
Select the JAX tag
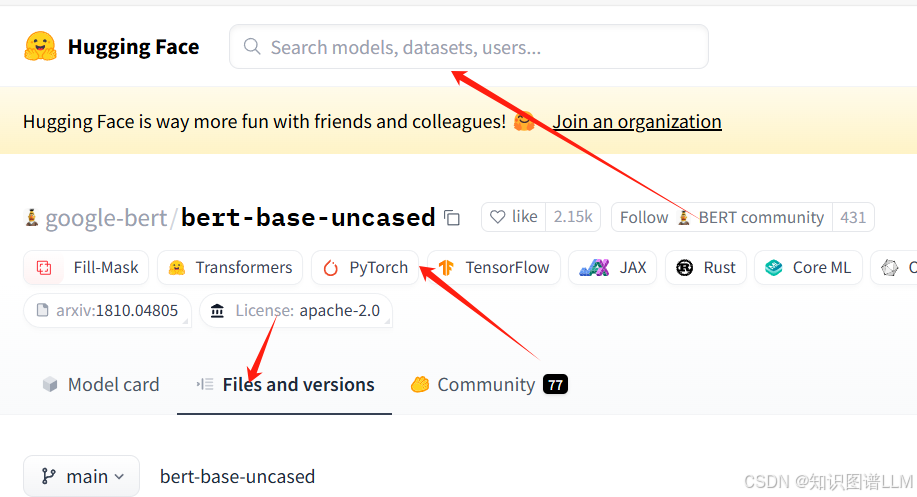pyautogui.click(x=612, y=267)
